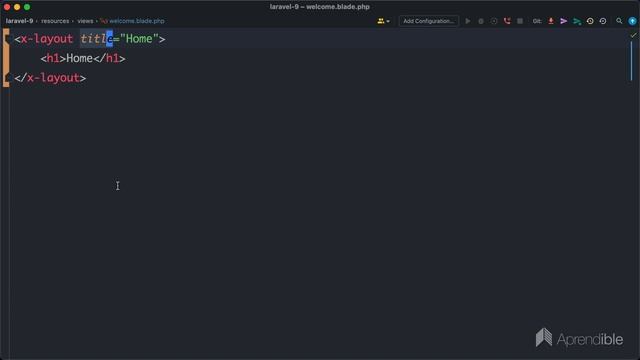Select welcome.blade.php breadcrumb
Screen dimensions: 640x360
(136, 21)
